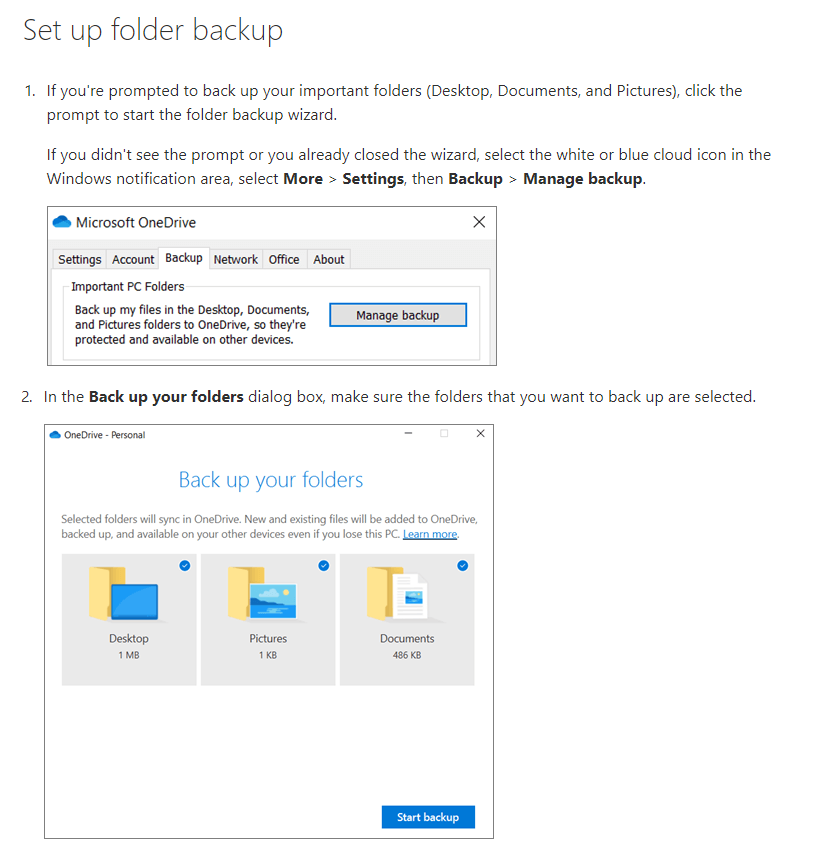This screenshot has height=856, width=840.
Task: Click the Start backup button
Action: 428,817
